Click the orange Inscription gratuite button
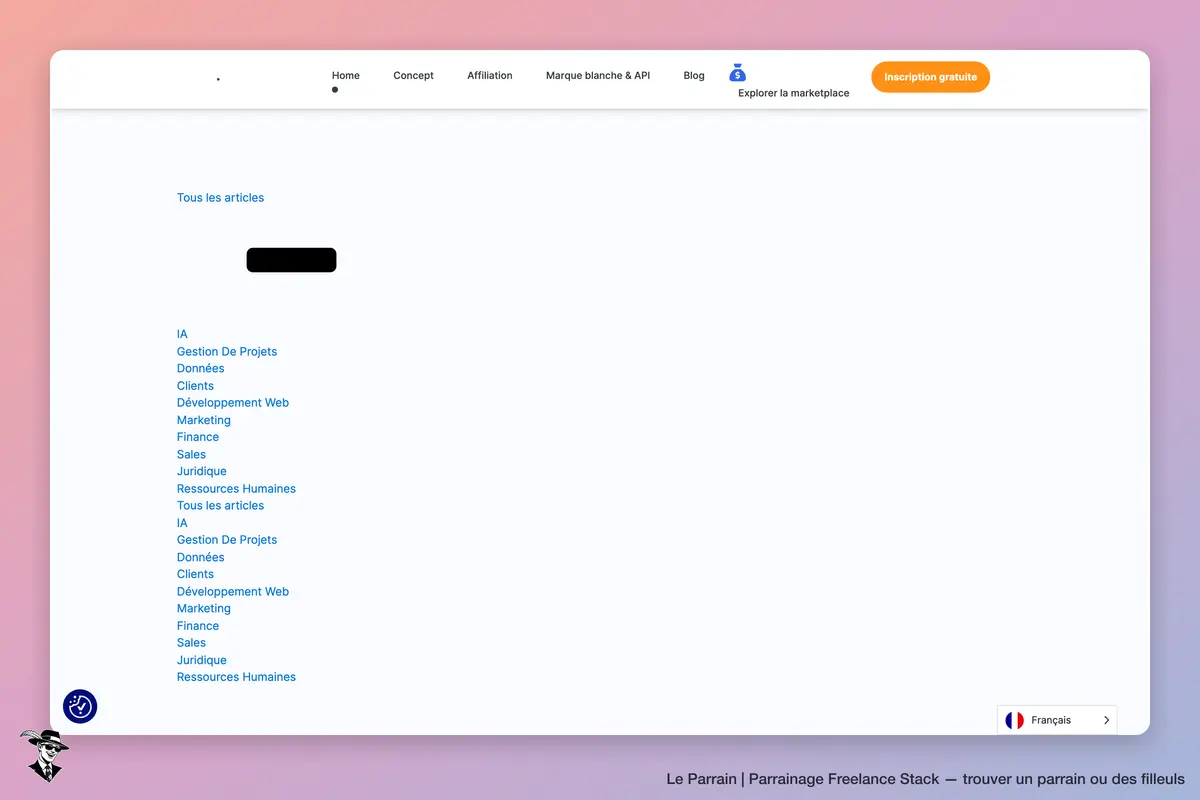The width and height of the screenshot is (1200, 800). pyautogui.click(x=930, y=77)
